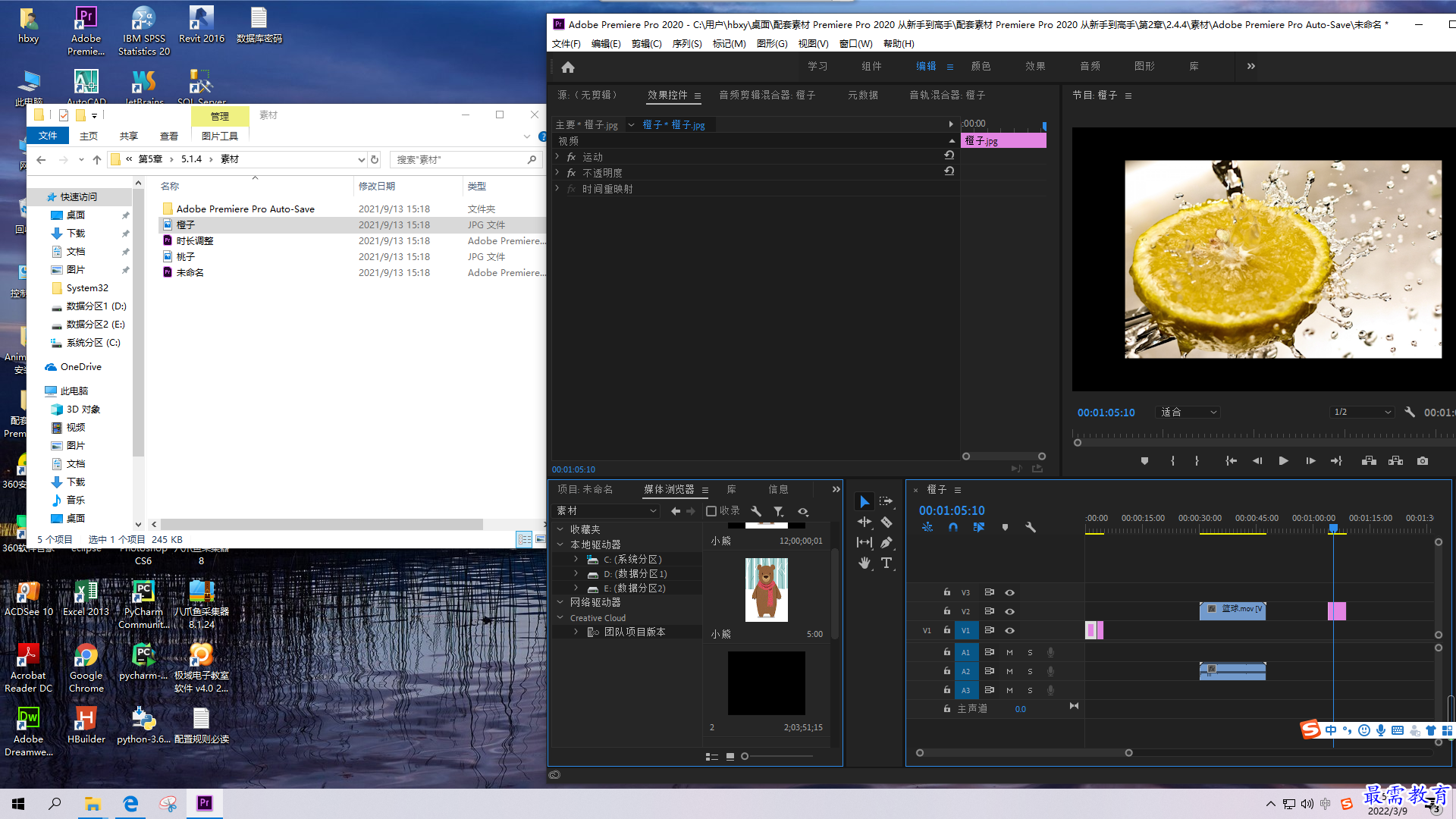Expand the C: (系统分区) drive

click(x=576, y=559)
